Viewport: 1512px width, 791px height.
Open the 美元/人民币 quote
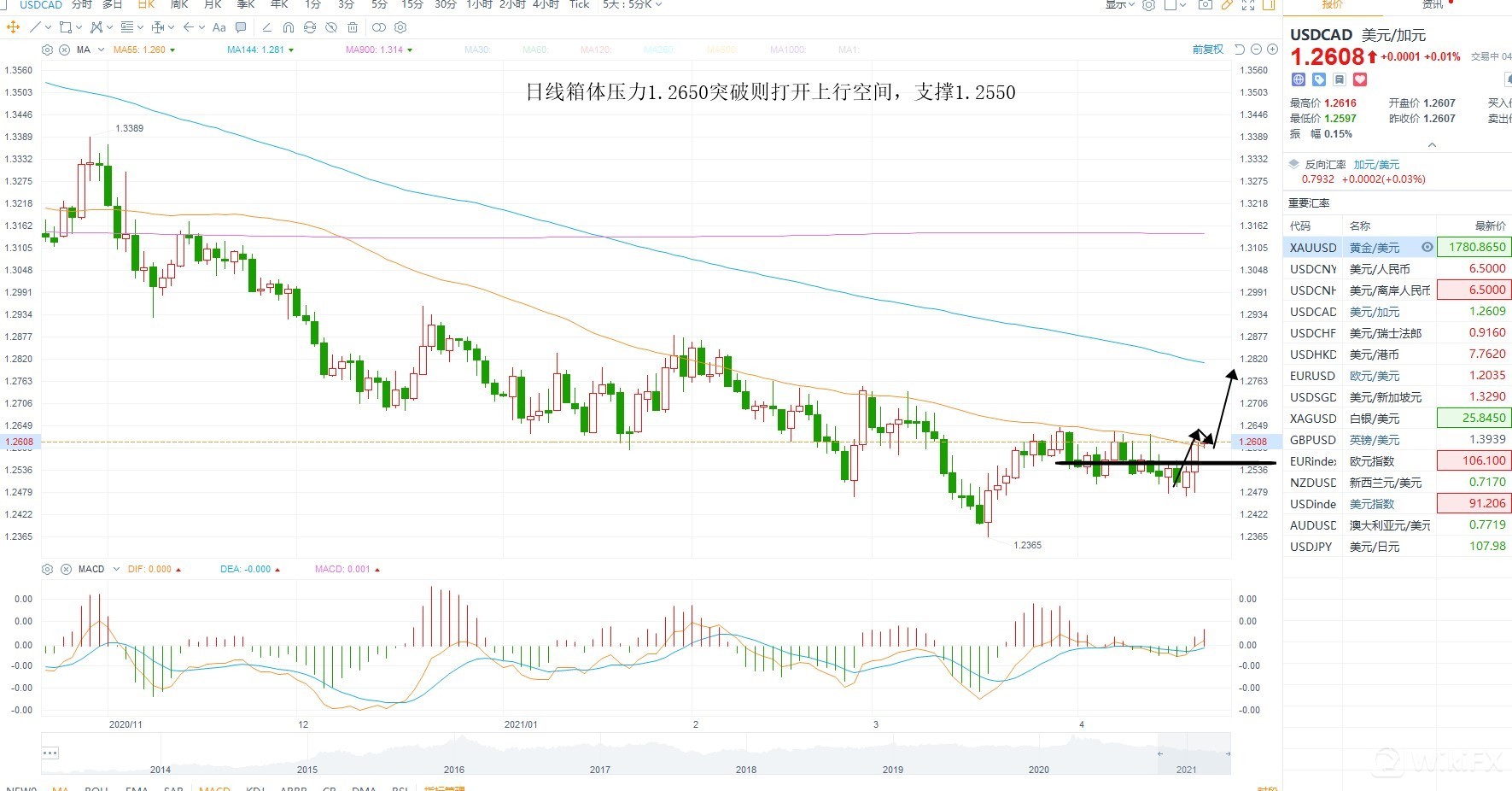[x=1380, y=269]
